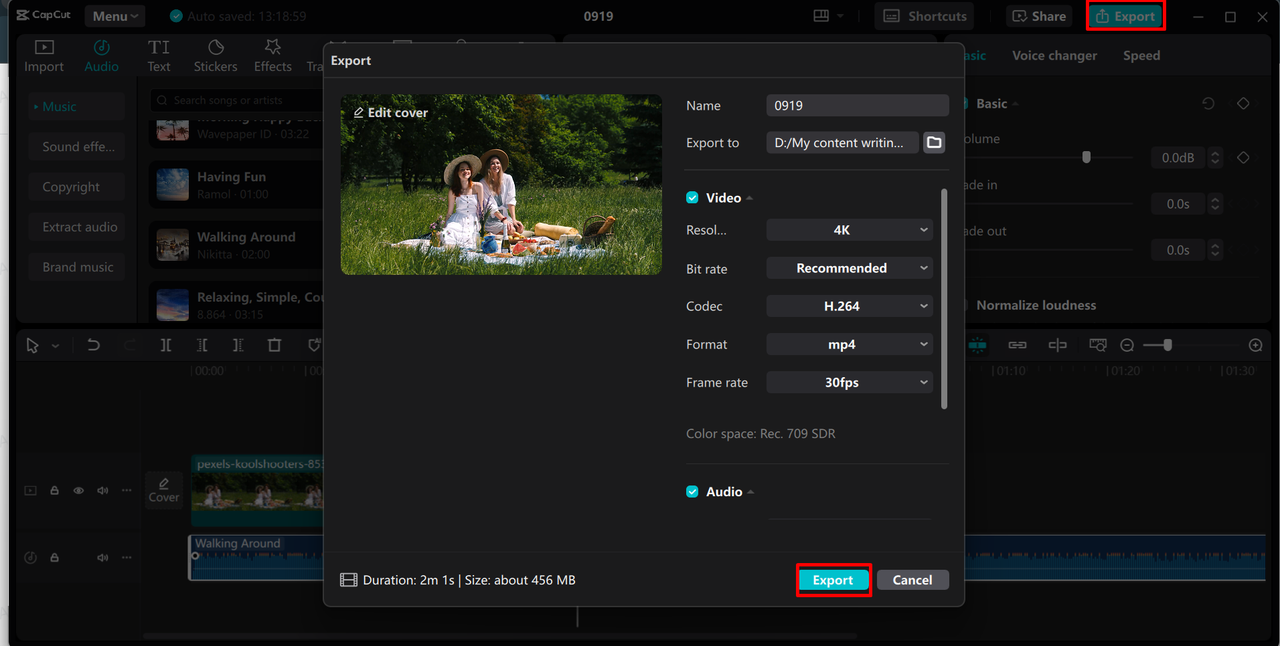The image size is (1280, 646).
Task: Select the Brand music category
Action: point(77,267)
